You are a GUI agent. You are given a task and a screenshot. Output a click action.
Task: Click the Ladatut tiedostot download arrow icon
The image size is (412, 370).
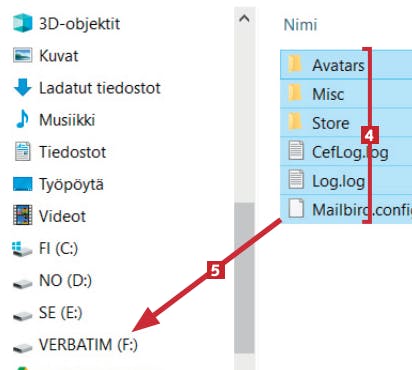point(23,87)
